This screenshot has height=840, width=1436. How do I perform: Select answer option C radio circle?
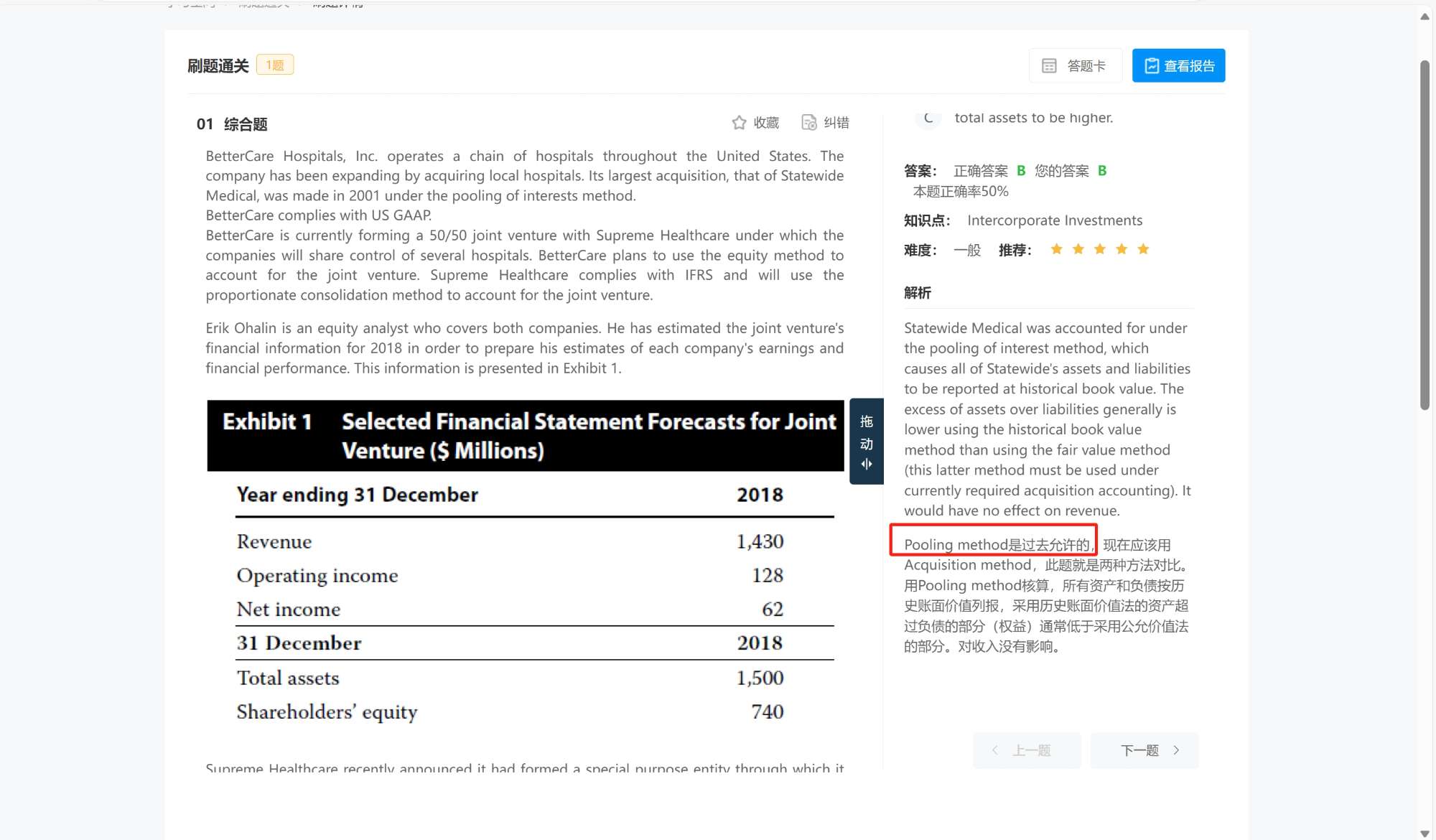(928, 118)
